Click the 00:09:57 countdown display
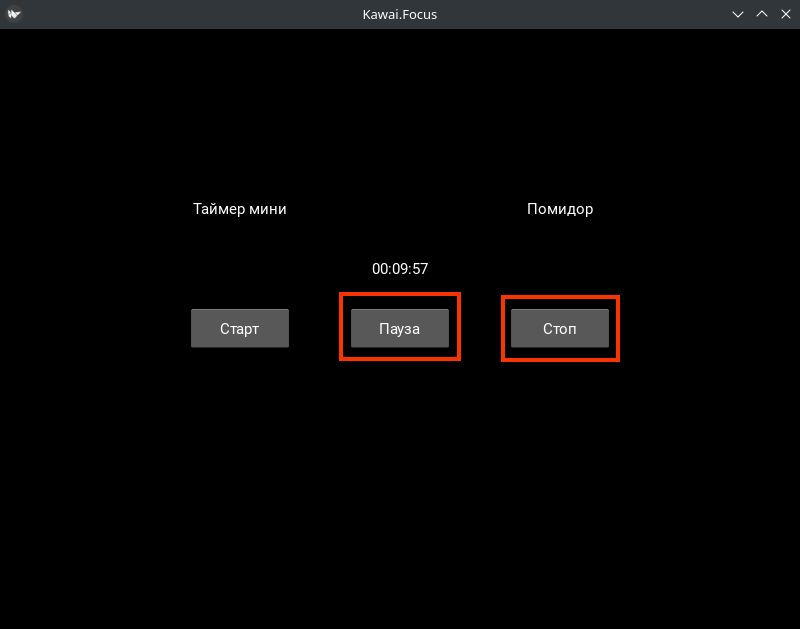The width and height of the screenshot is (800, 629). pyautogui.click(x=400, y=269)
